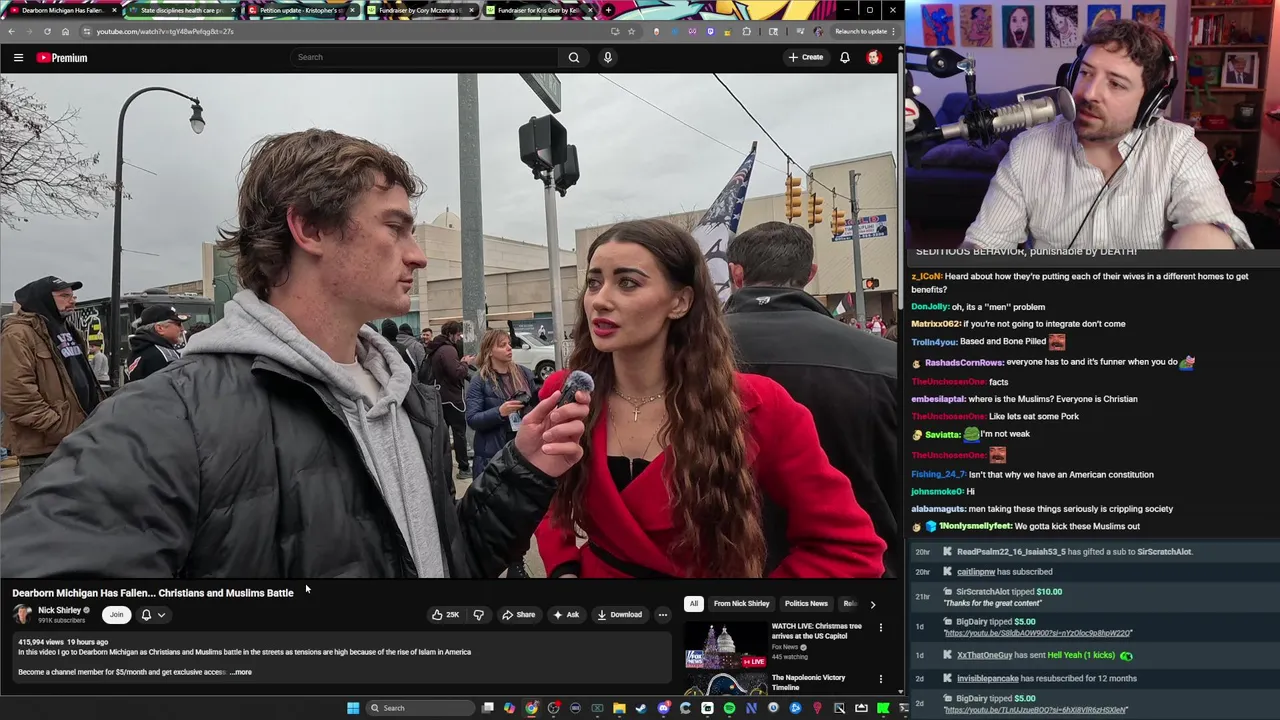Like the video with thumbs up
Screen dimensions: 1280x720
pyautogui.click(x=445, y=615)
